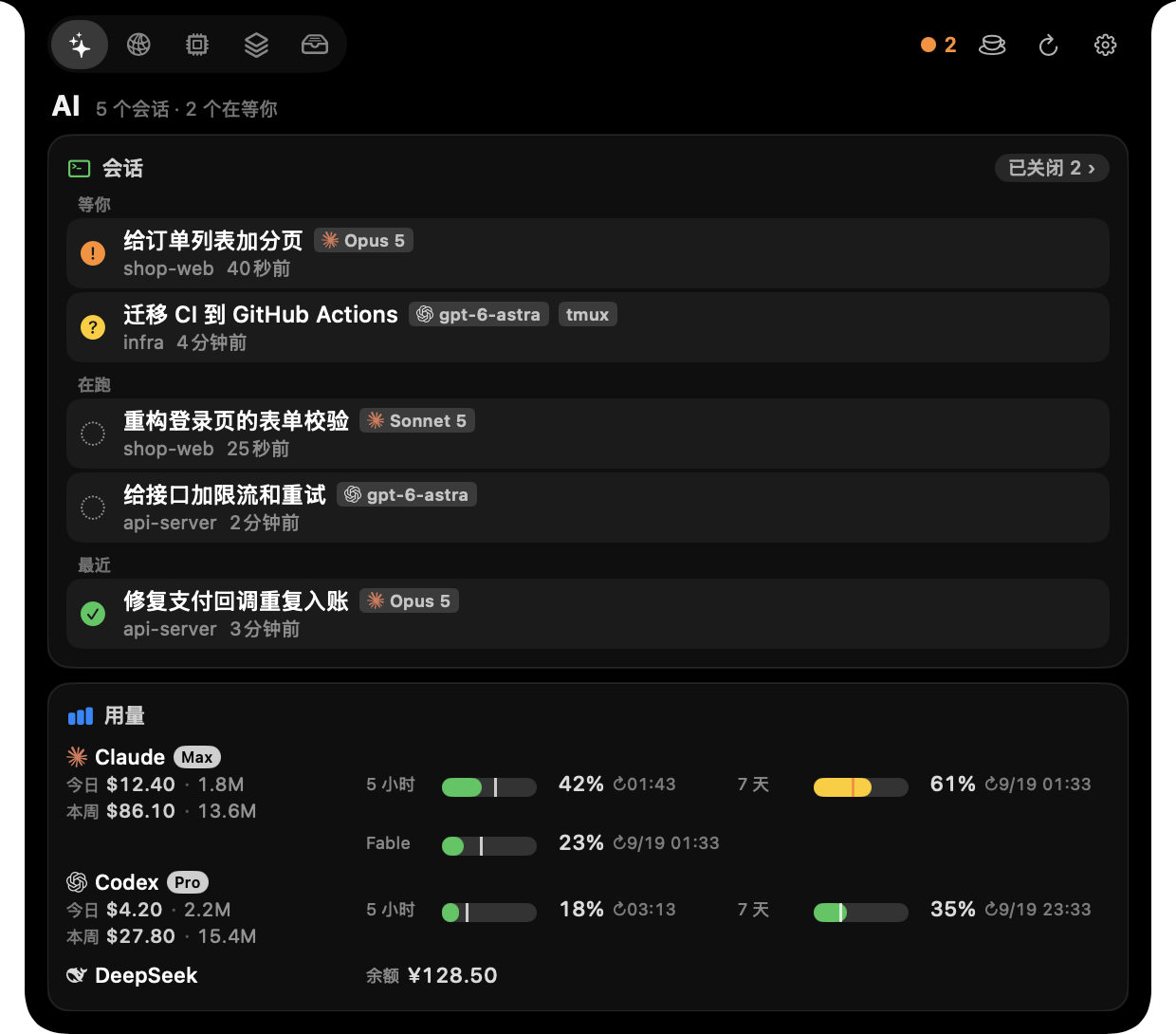
Task: Click Fable 23% usage value
Action: click(x=581, y=842)
